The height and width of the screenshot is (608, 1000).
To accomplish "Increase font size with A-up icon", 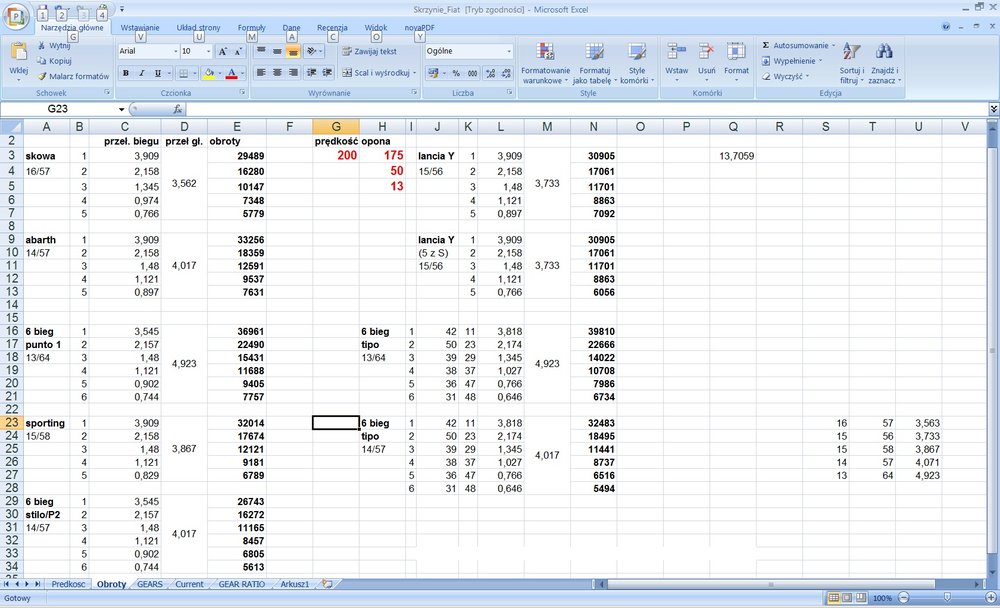I will click(x=223, y=52).
